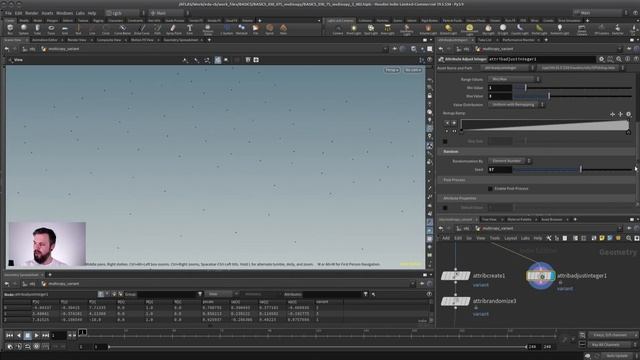Select the Sky Light shelf tool
The width and height of the screenshot is (640, 360).
(x=488, y=29)
